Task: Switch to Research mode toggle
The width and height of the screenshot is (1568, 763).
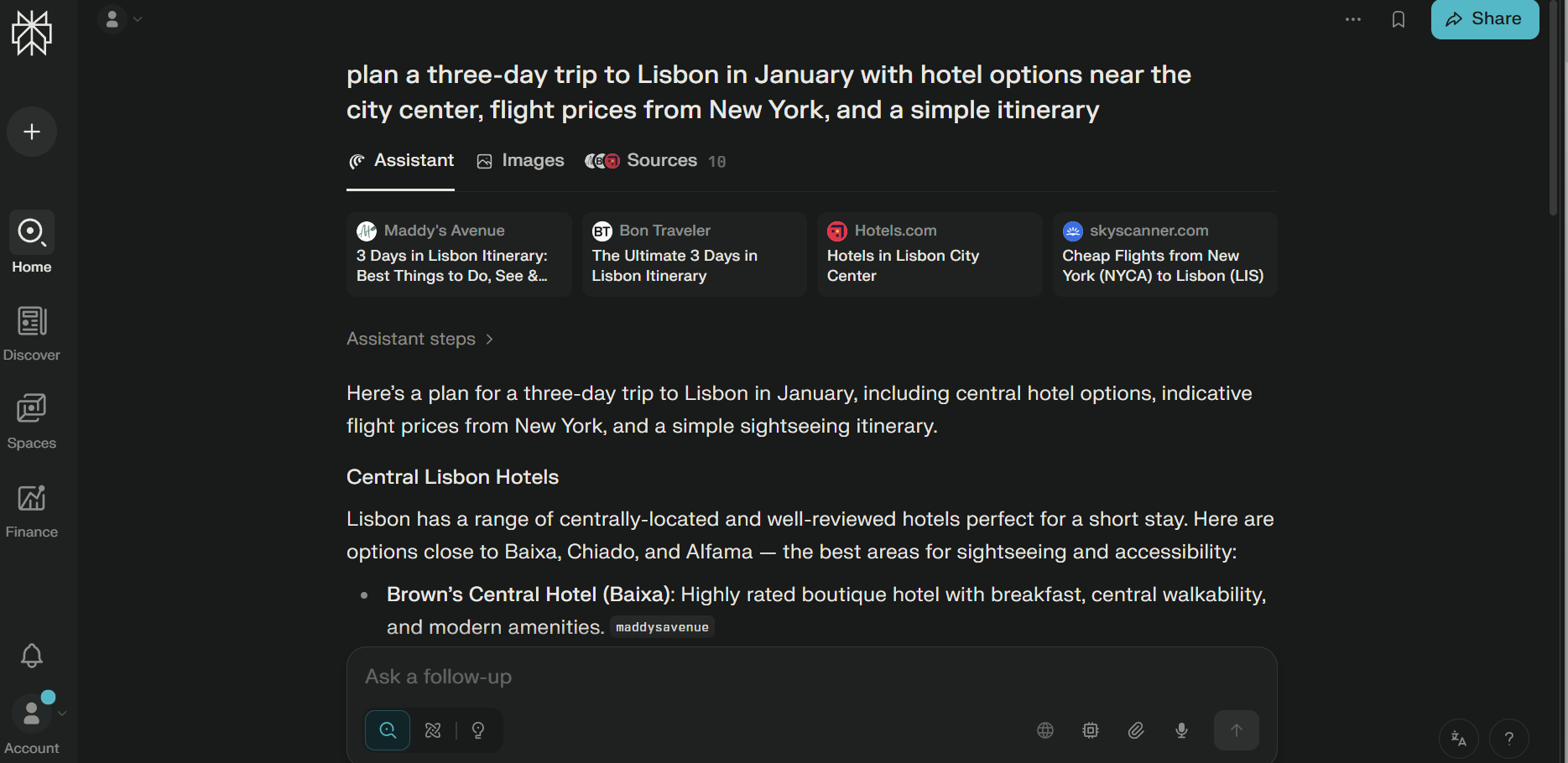Action: point(433,730)
